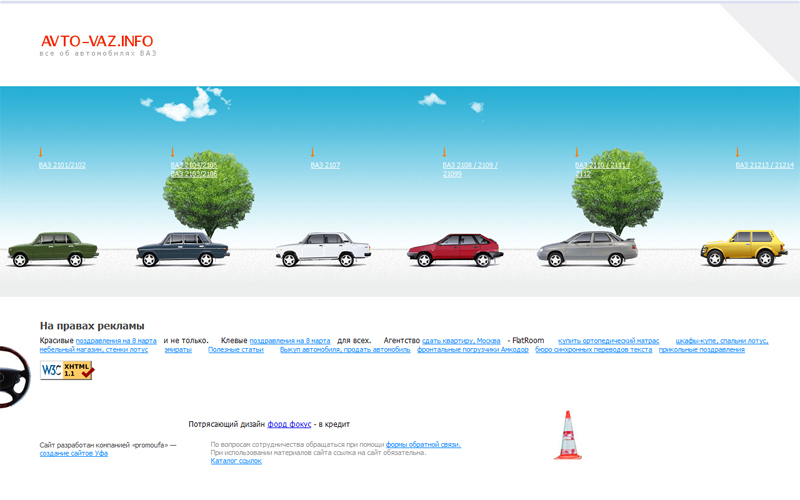This screenshot has width=800, height=500.
Task: Click the 'создание сайтов Уфа' link
Action: [72, 453]
